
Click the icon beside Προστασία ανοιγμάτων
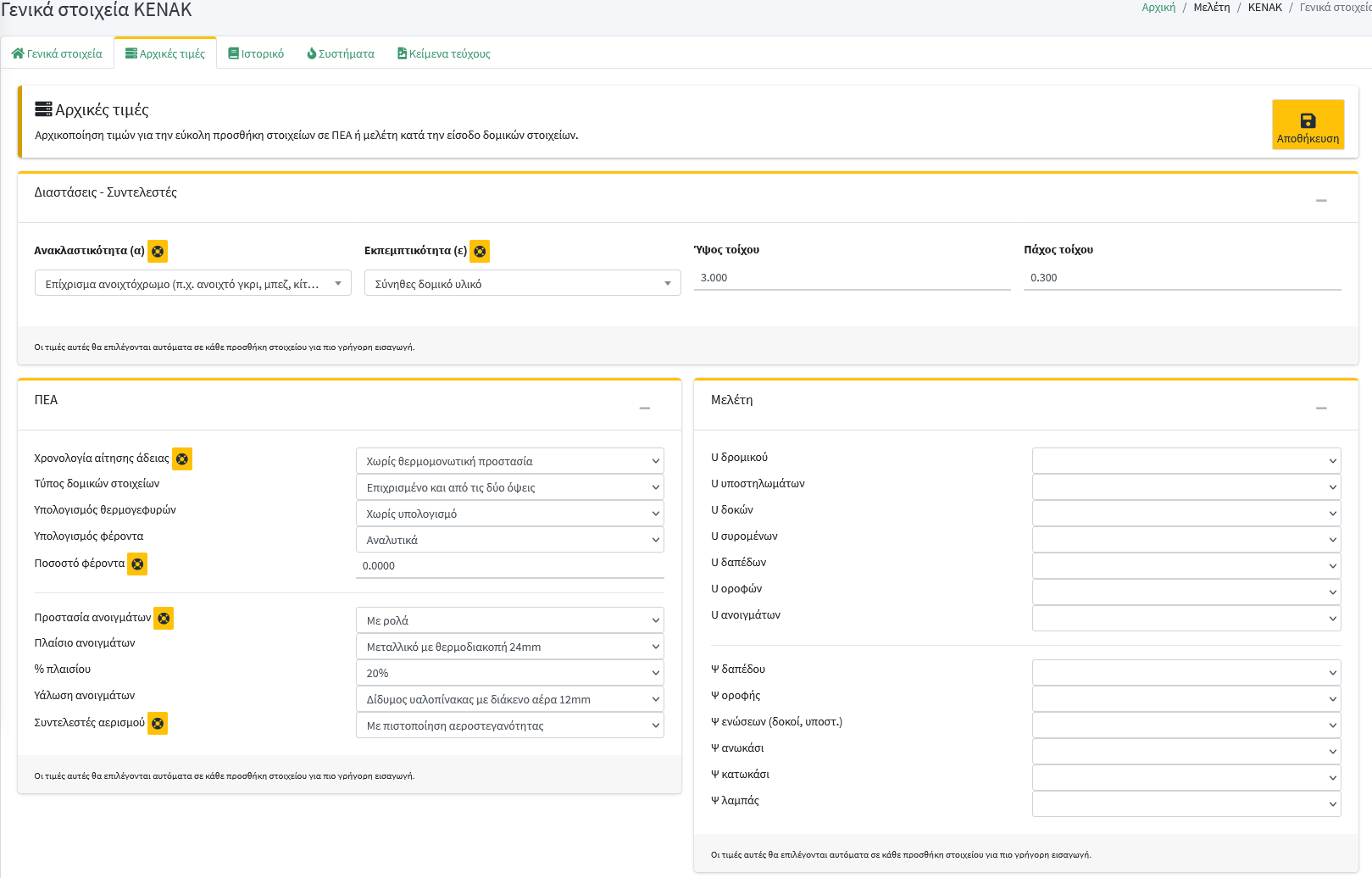click(164, 618)
